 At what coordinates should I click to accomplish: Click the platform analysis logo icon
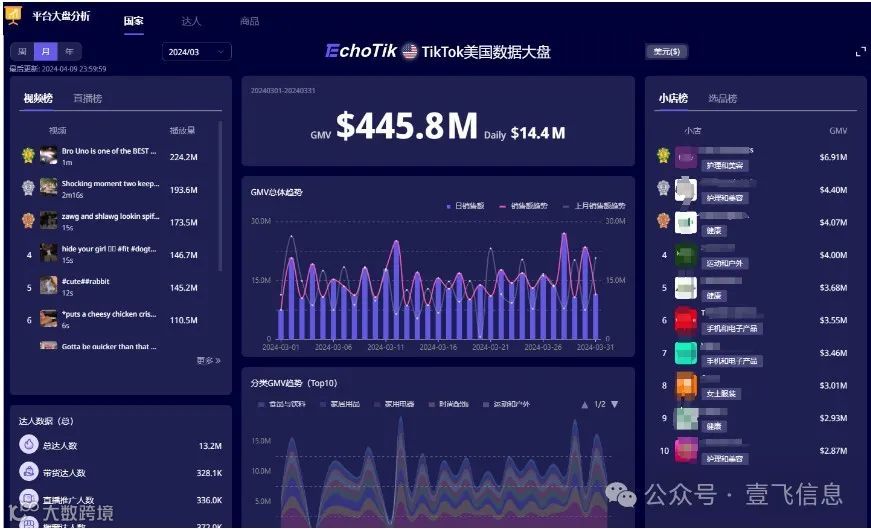[x=13, y=14]
